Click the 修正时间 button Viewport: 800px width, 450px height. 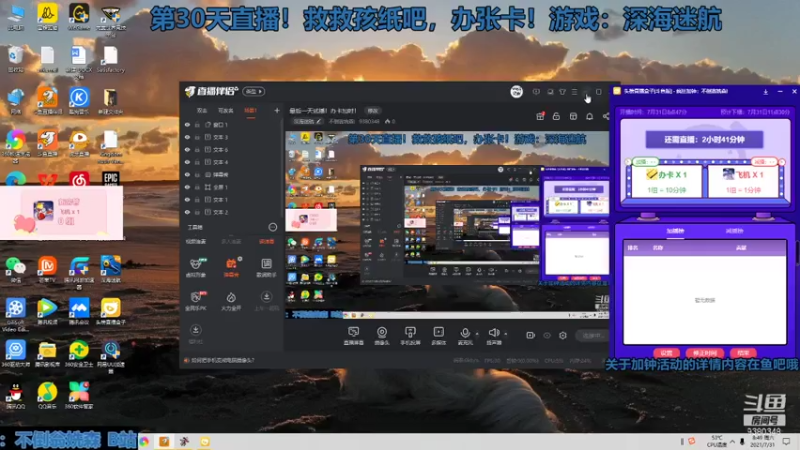point(705,353)
